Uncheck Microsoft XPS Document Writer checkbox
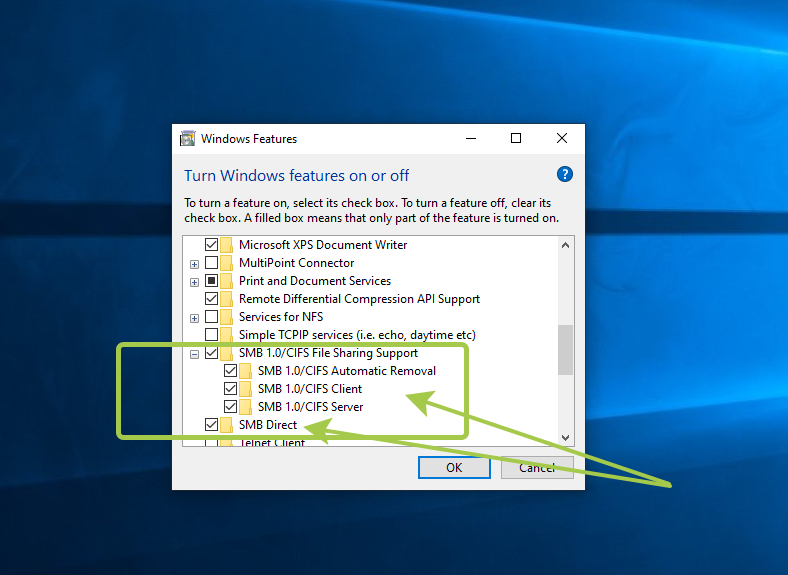Viewport: 788px width, 575px height. tap(212, 245)
